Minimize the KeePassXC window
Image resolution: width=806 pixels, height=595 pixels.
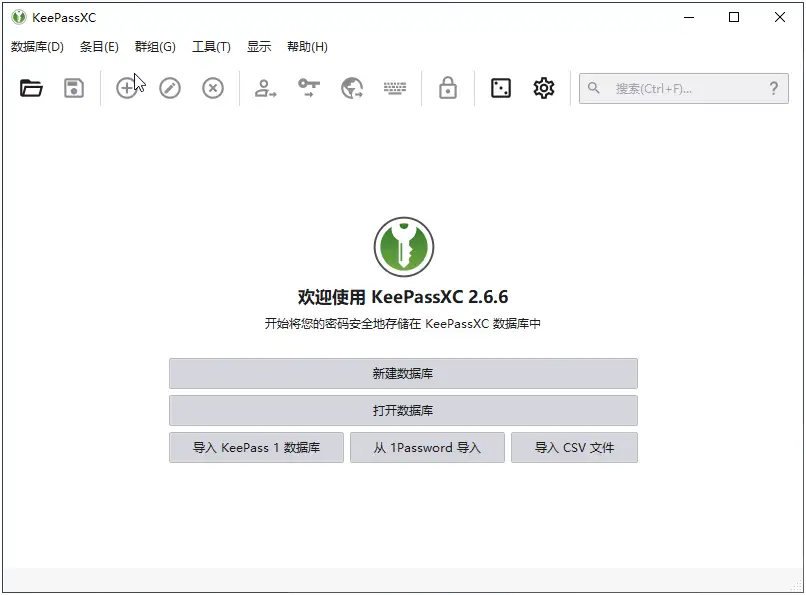point(689,17)
